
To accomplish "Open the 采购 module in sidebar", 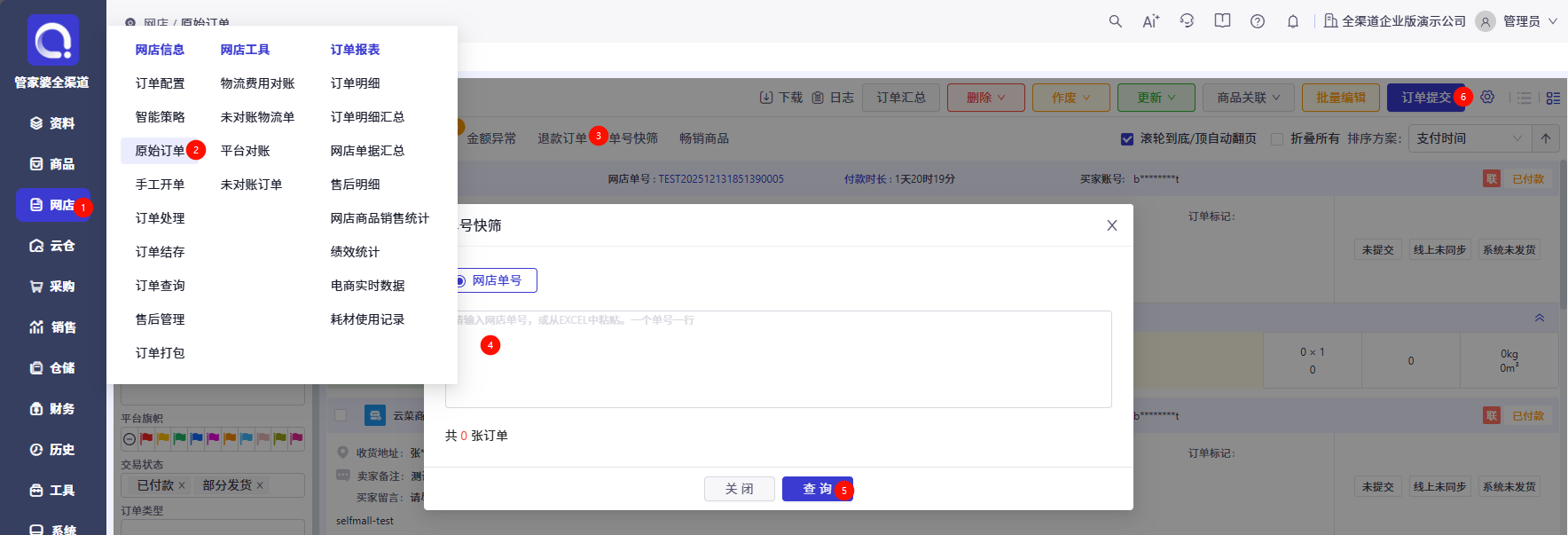I will click(52, 287).
